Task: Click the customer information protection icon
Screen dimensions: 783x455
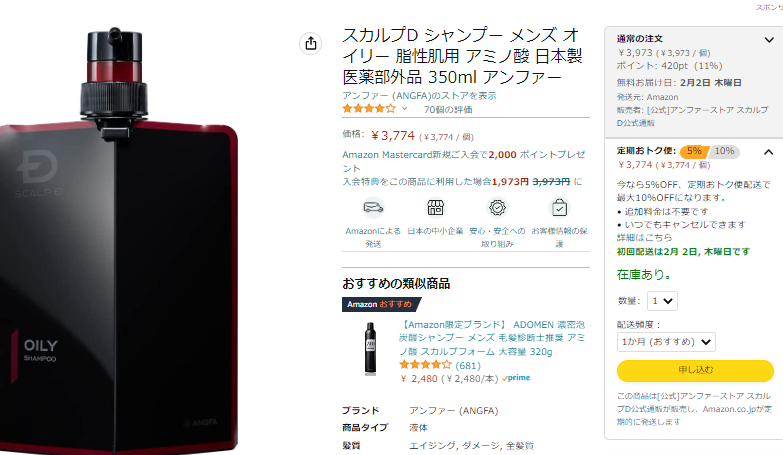Action: click(559, 208)
